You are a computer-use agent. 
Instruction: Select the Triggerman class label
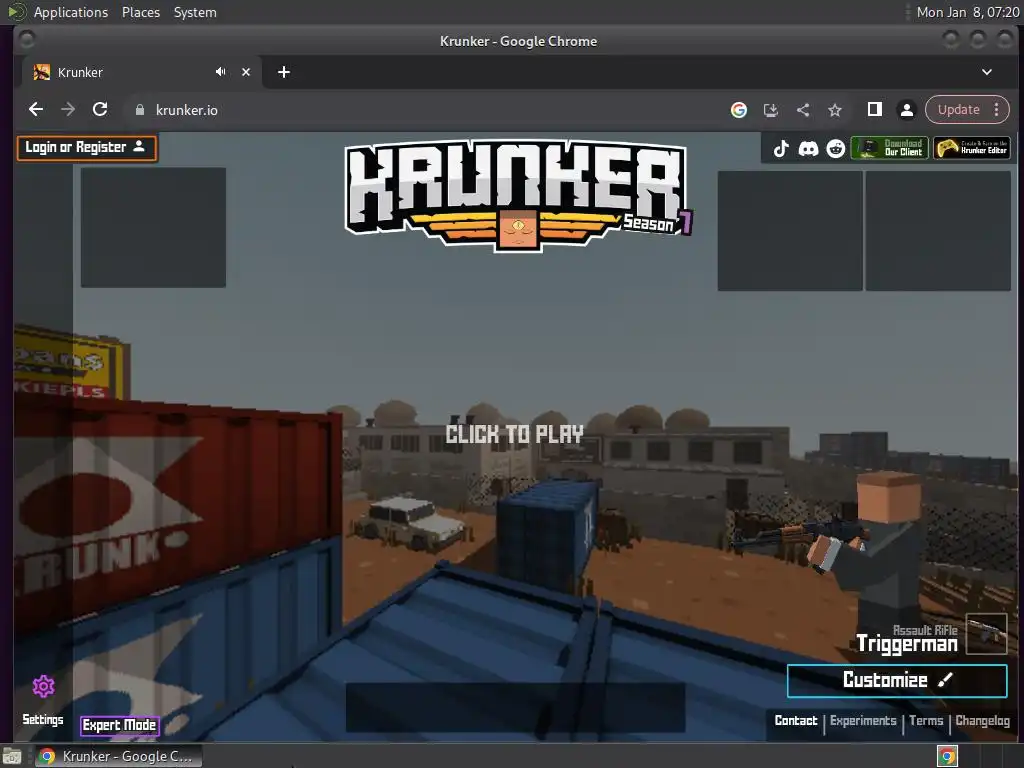[x=906, y=644]
